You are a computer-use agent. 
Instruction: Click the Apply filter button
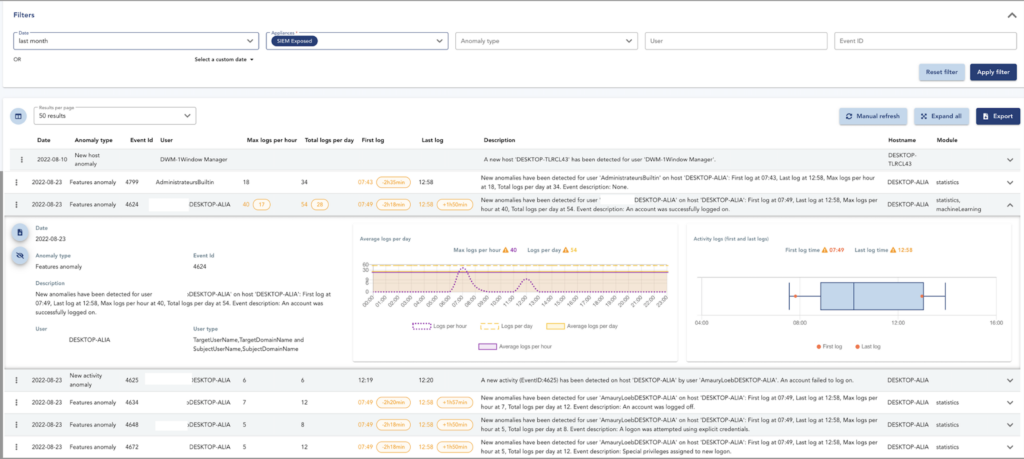(x=993, y=72)
